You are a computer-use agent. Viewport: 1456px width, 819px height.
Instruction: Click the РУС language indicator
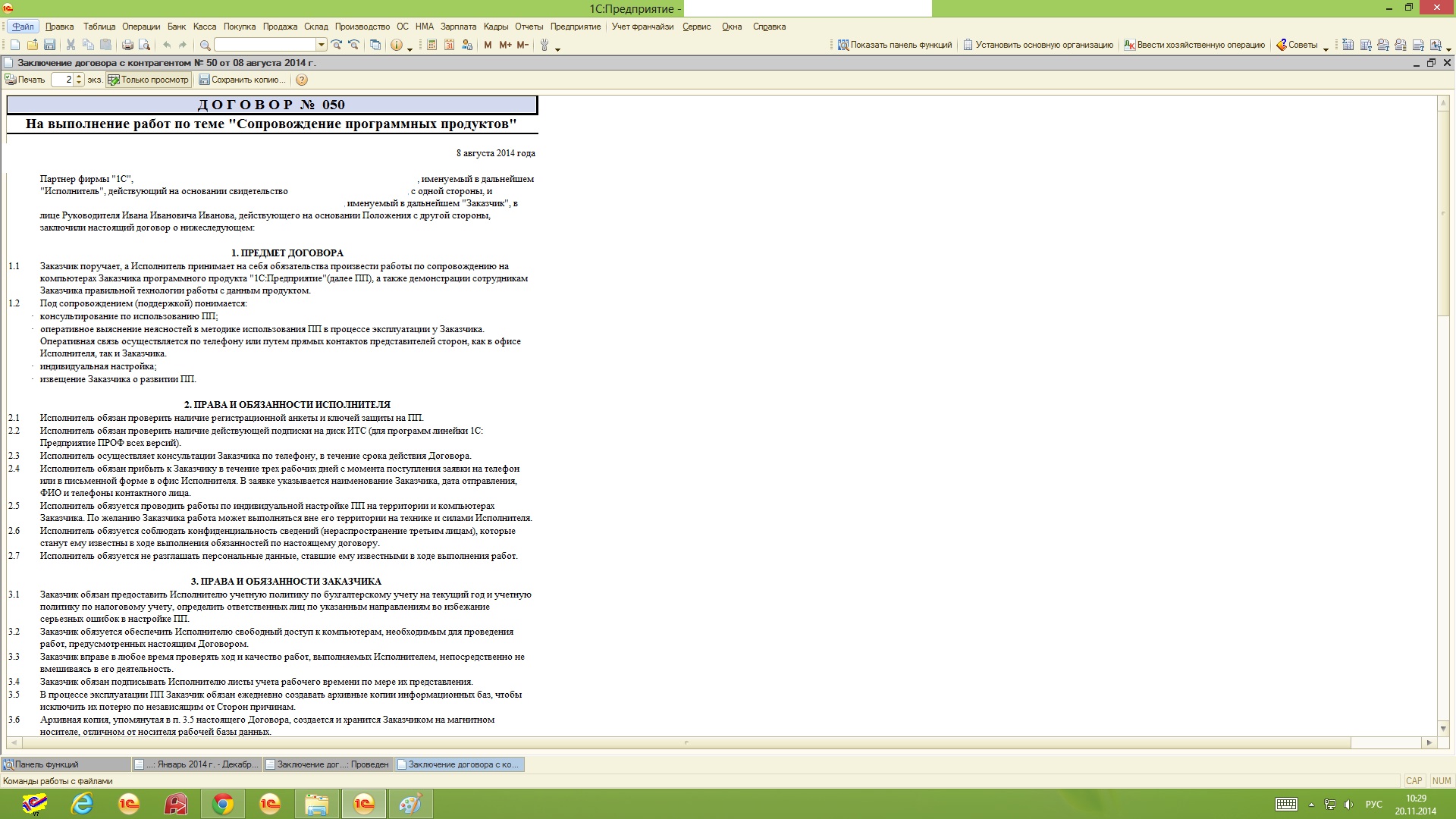[x=1374, y=804]
